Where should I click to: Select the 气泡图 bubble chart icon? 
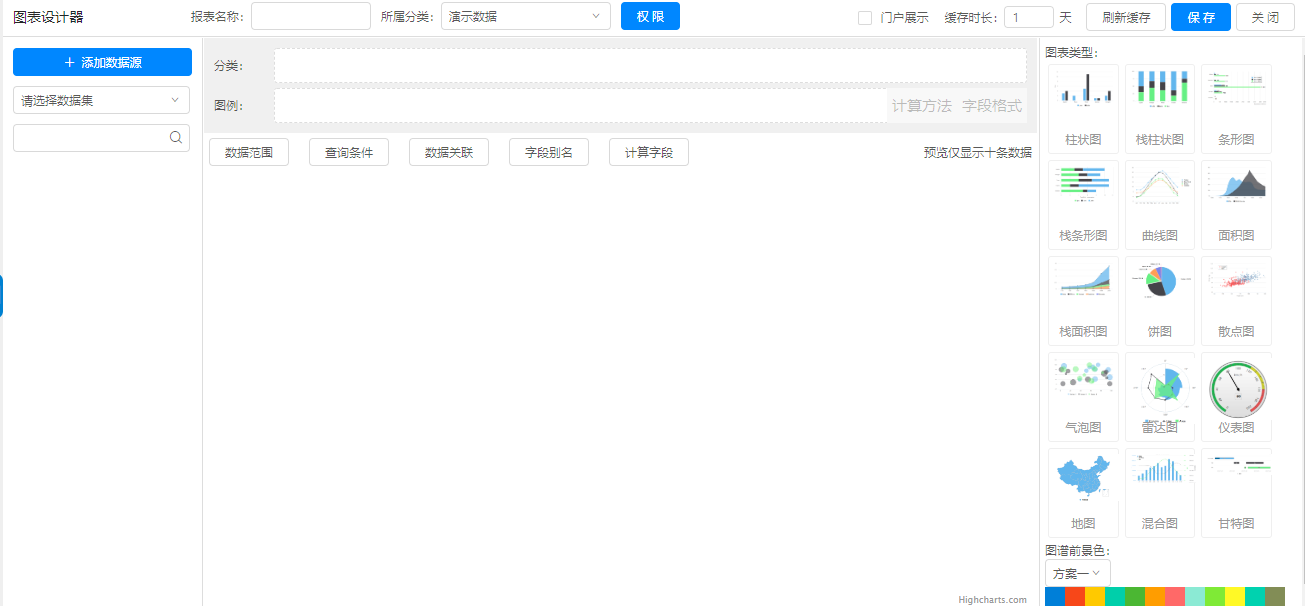pyautogui.click(x=1083, y=396)
